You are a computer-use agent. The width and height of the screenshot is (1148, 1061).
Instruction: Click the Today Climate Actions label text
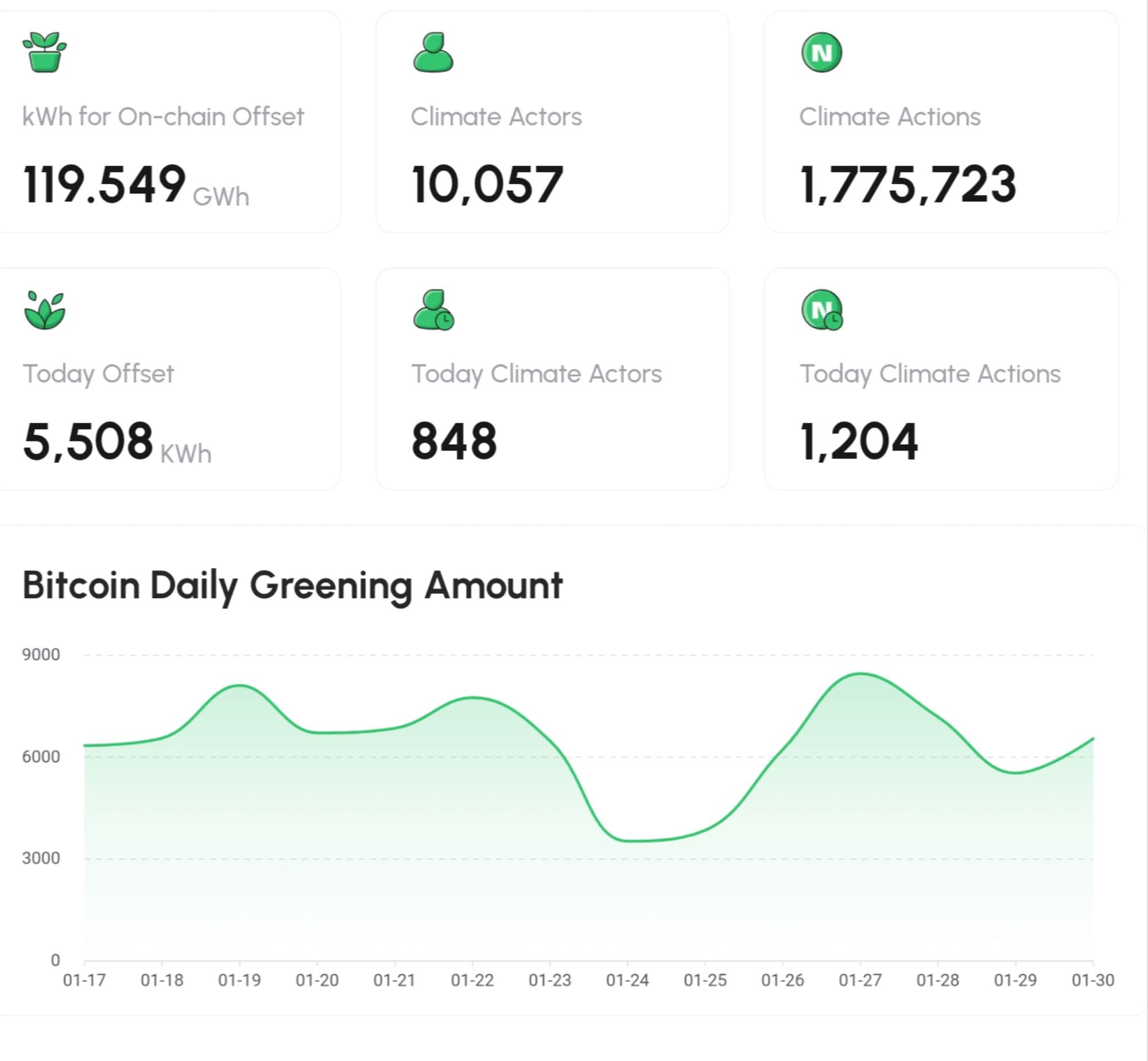click(x=930, y=374)
